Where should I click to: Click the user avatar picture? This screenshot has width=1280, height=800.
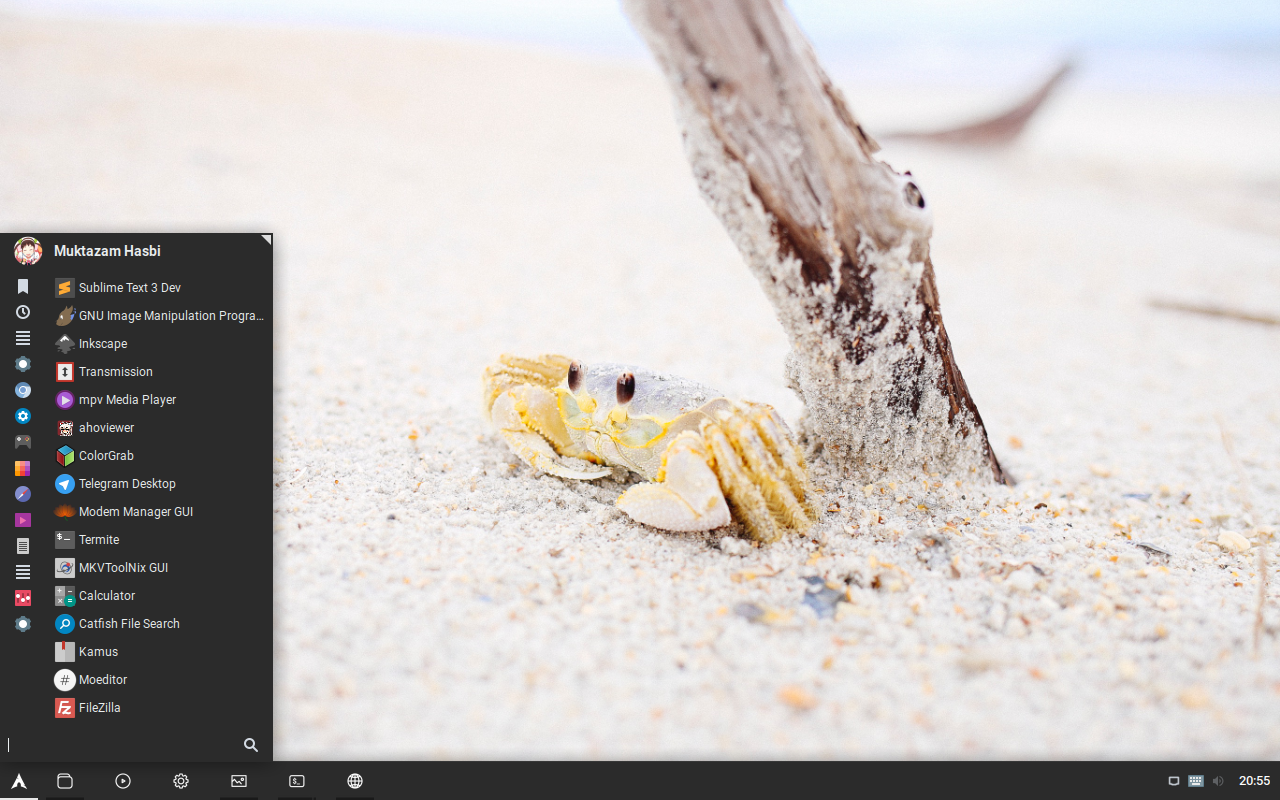coord(28,251)
